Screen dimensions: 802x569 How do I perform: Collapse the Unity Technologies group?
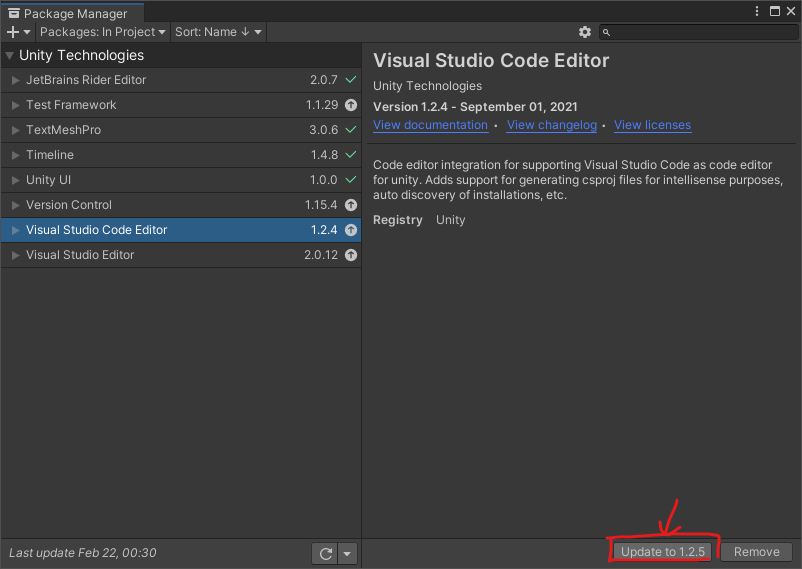click(x=10, y=55)
